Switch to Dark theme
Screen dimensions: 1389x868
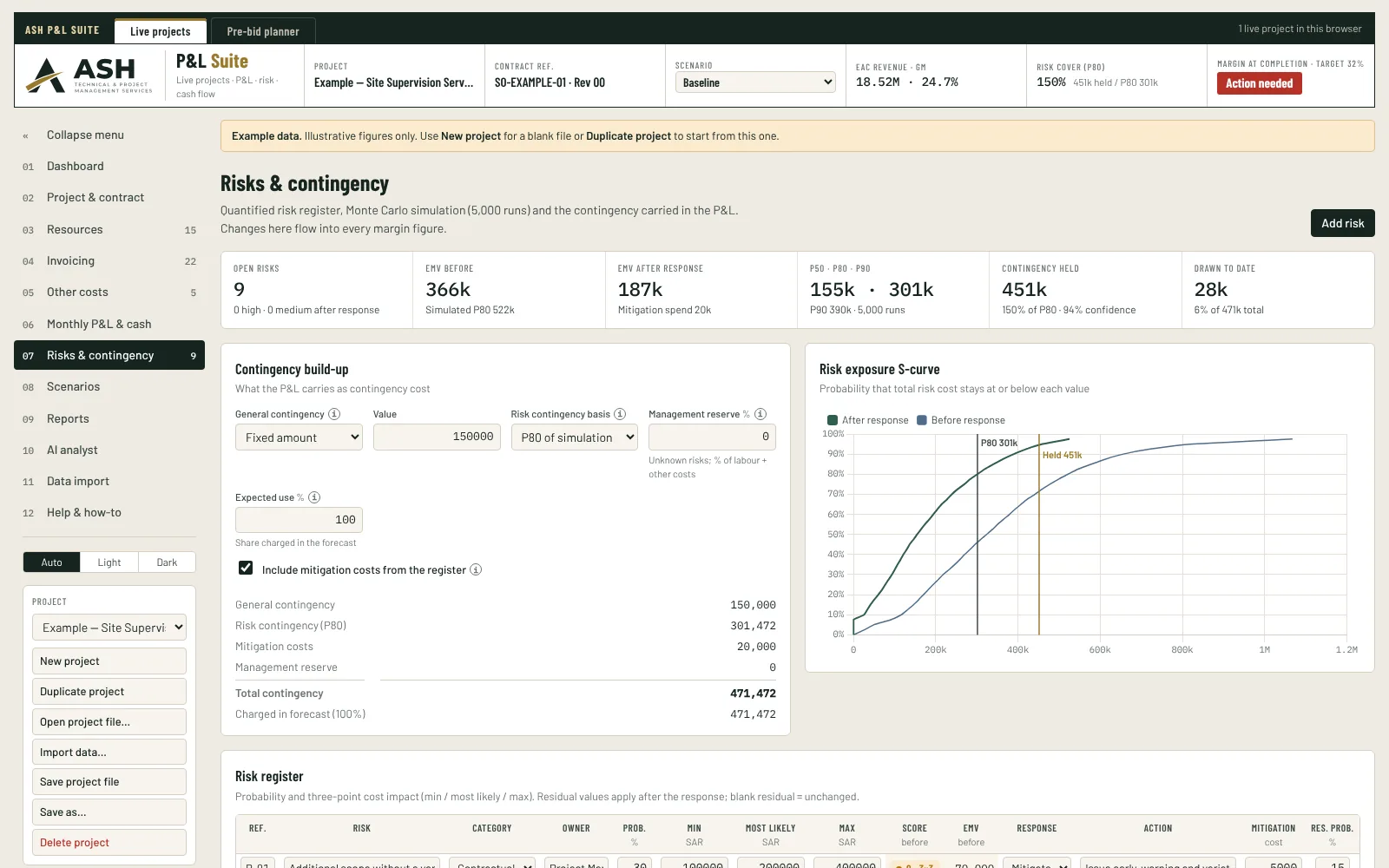[x=167, y=562]
